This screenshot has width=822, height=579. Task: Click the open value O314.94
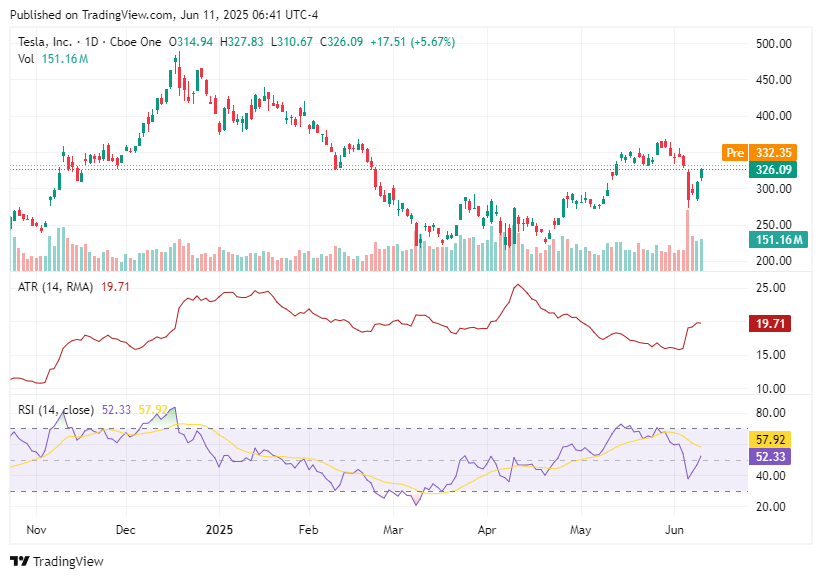coord(191,42)
